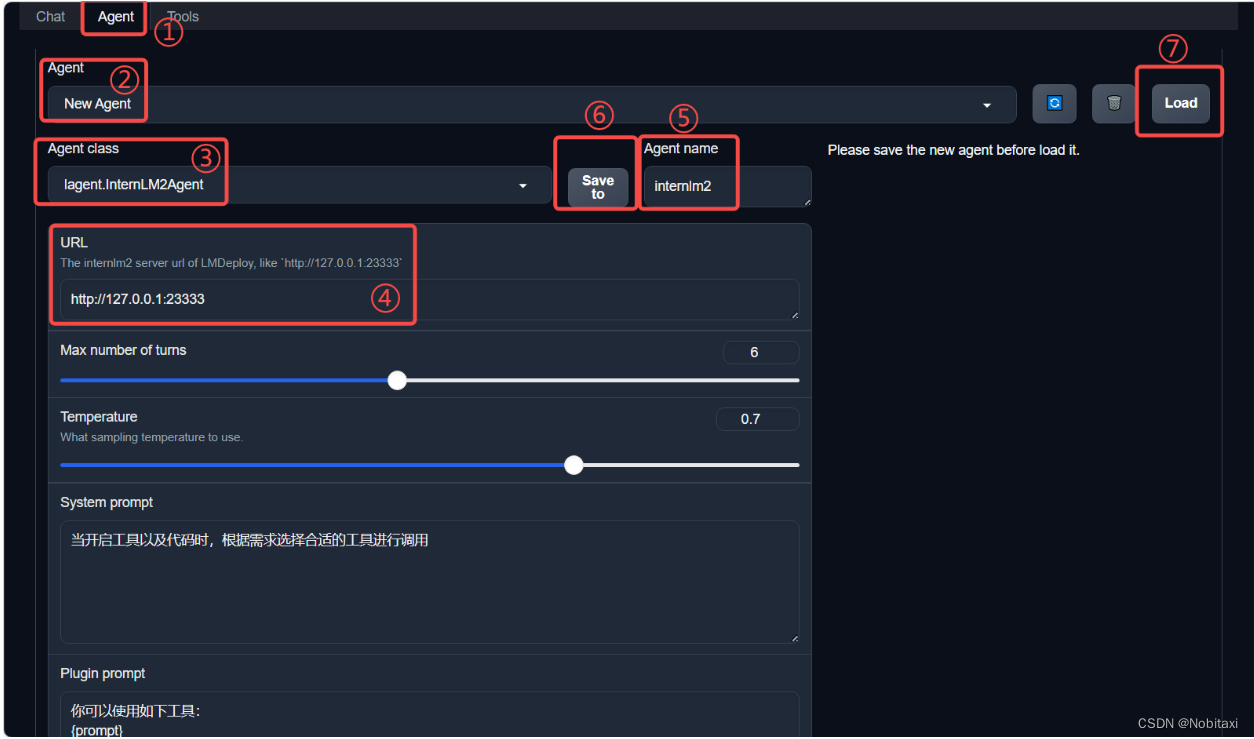Switch to the Chat tab
The width and height of the screenshot is (1254, 739).
click(x=51, y=16)
